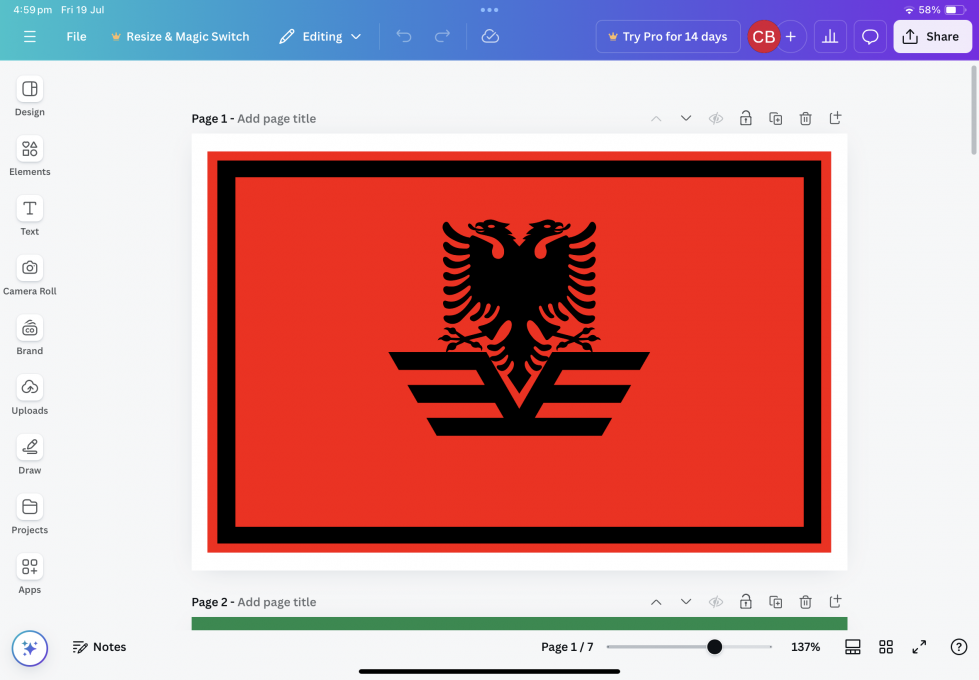Delete Page 1 with the trash icon

click(805, 118)
